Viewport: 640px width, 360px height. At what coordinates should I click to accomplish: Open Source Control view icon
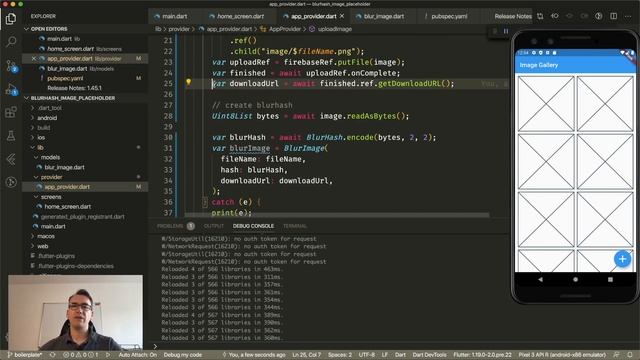pos(11,66)
